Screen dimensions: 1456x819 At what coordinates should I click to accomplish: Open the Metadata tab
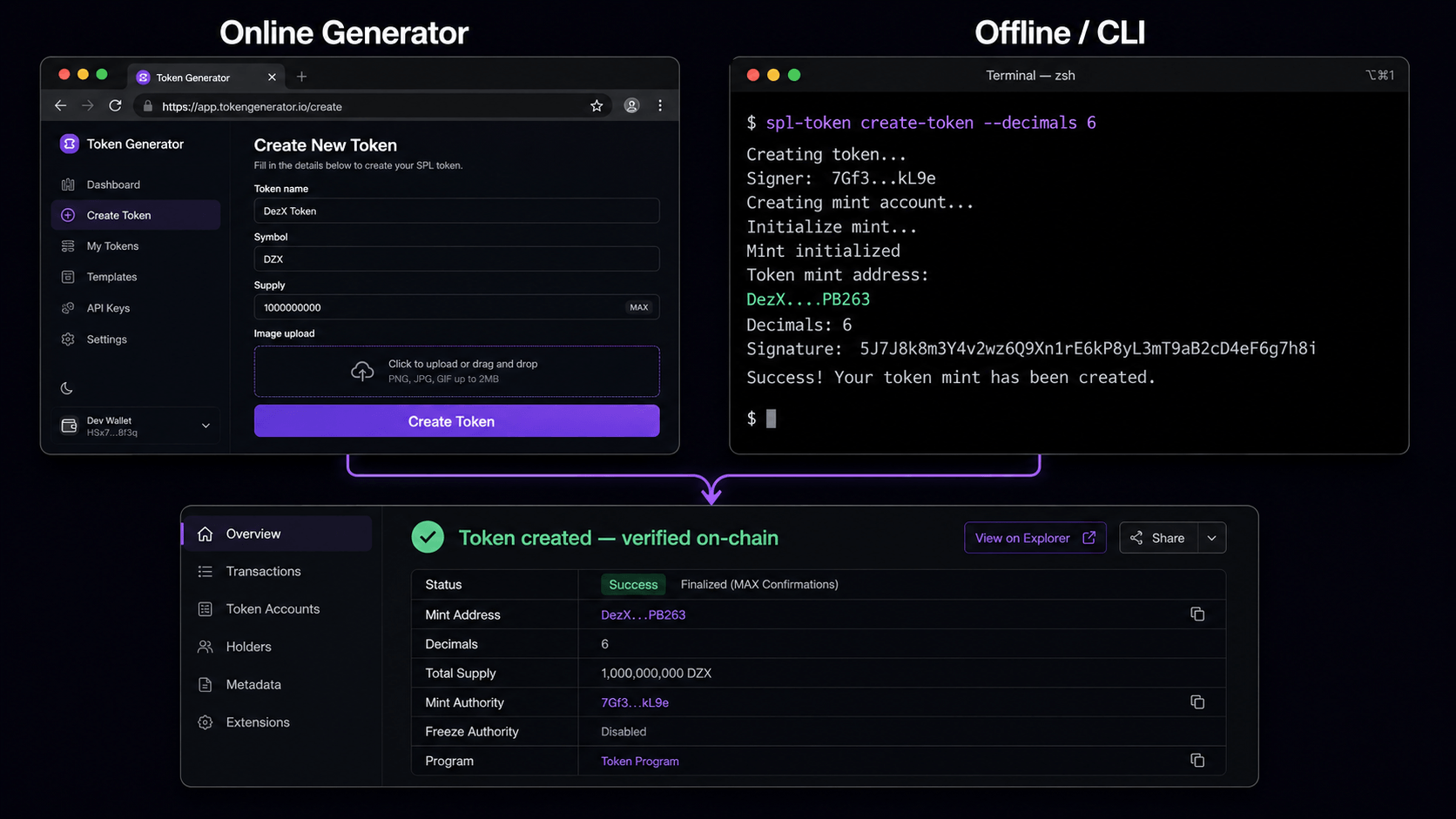pos(277,684)
